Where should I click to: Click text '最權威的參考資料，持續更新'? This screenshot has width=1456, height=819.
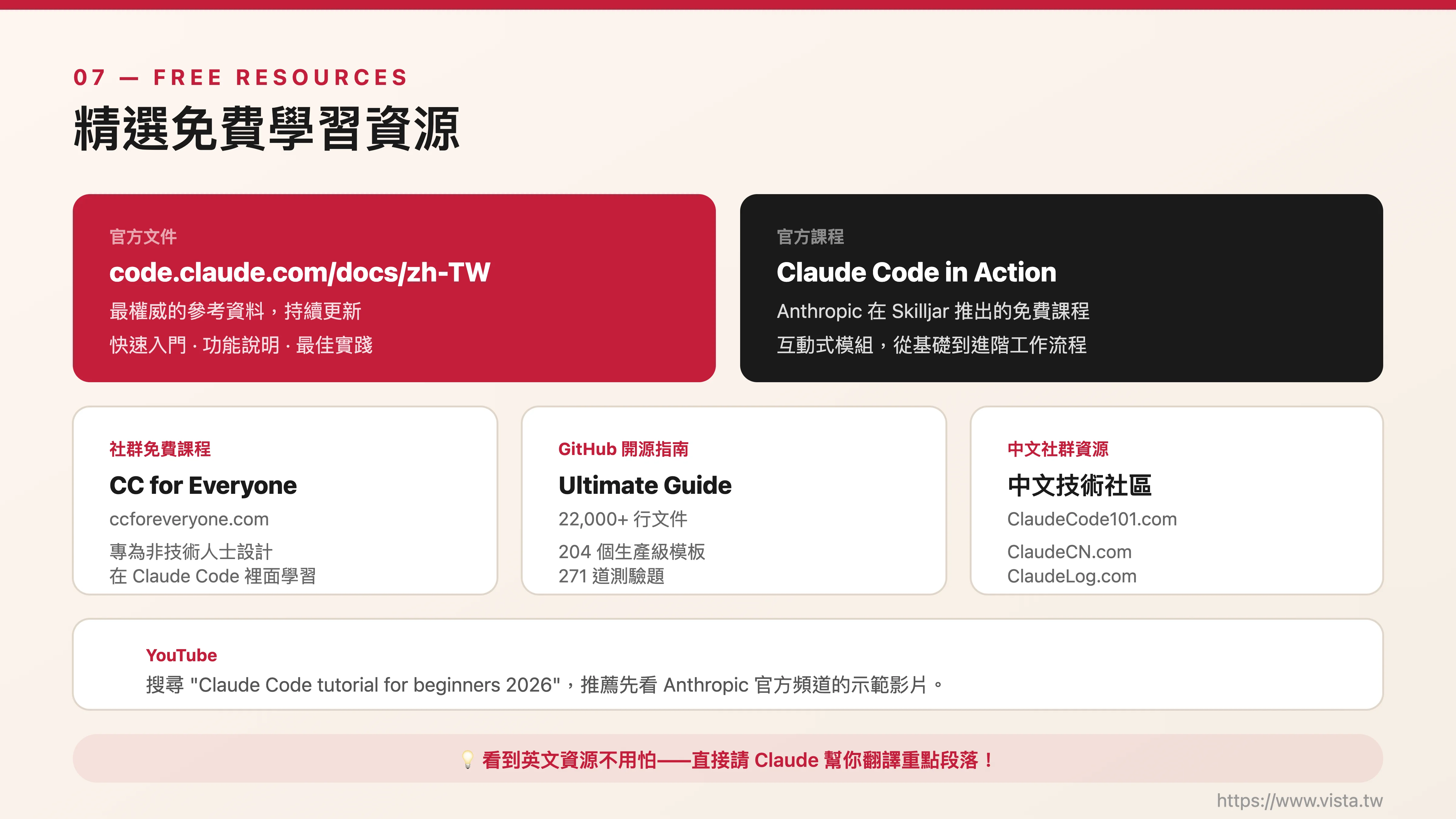point(235,311)
